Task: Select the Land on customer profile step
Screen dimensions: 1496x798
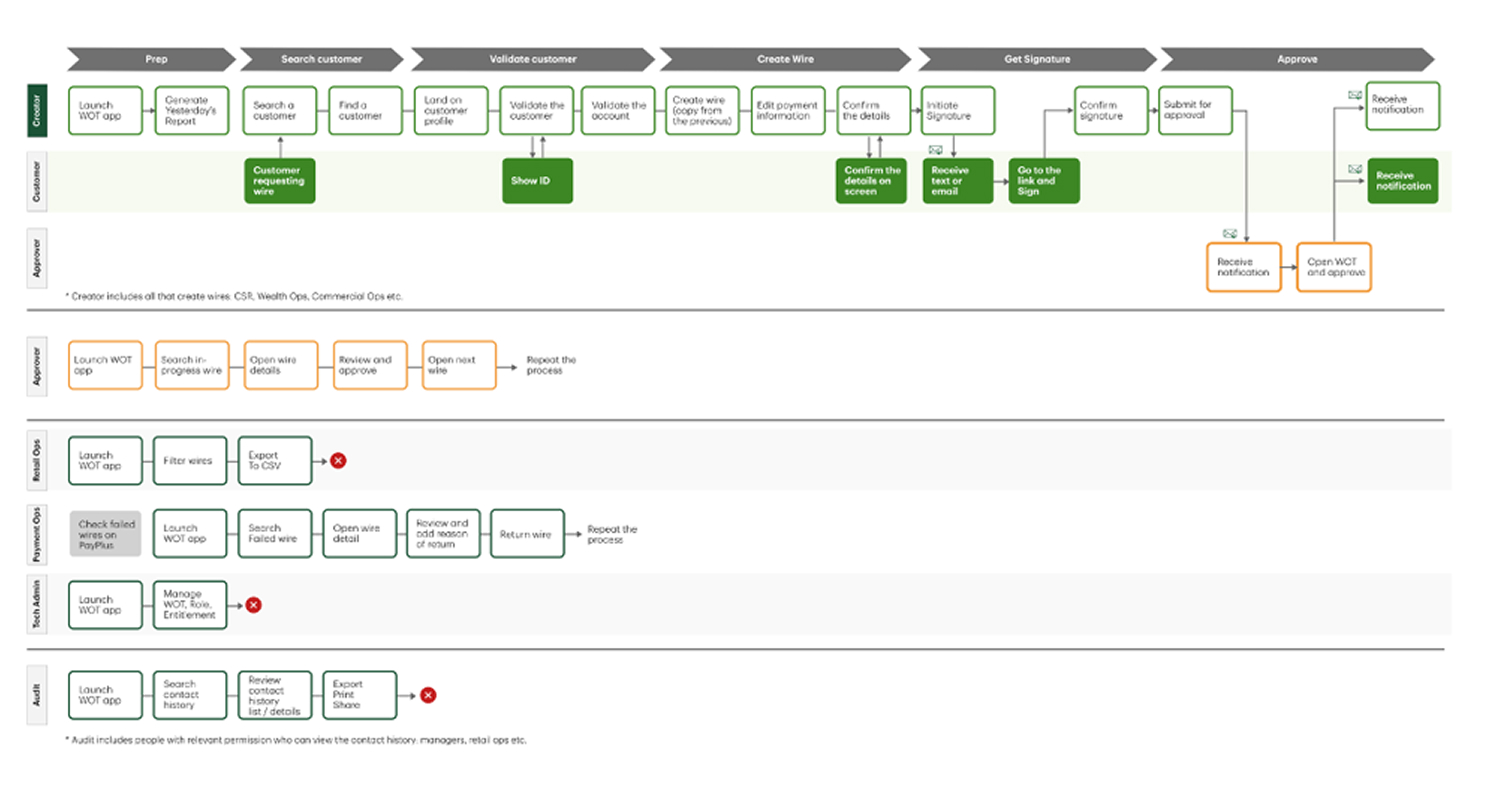Action: tap(451, 110)
